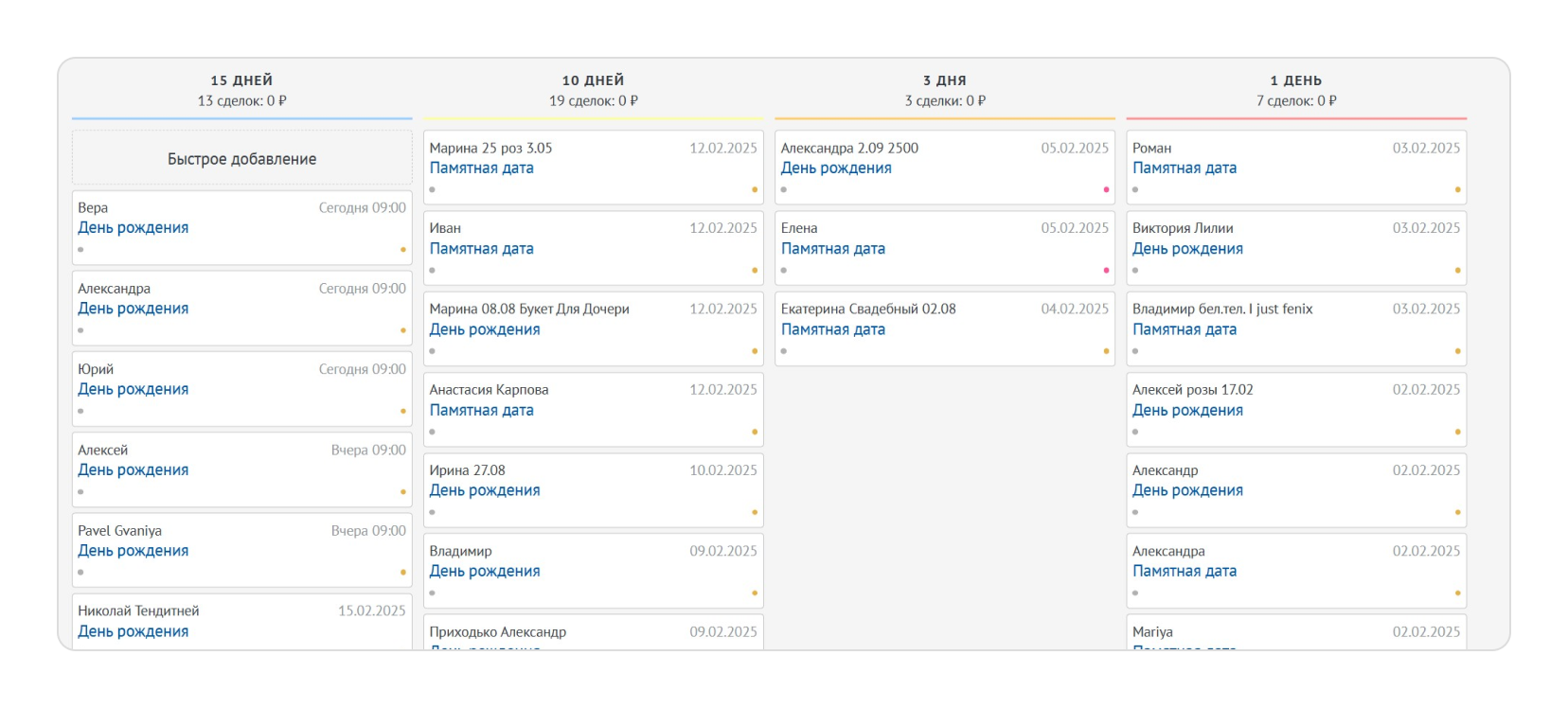
Task: Open the "День рождения" link under Ирина 27.08
Action: click(x=484, y=491)
